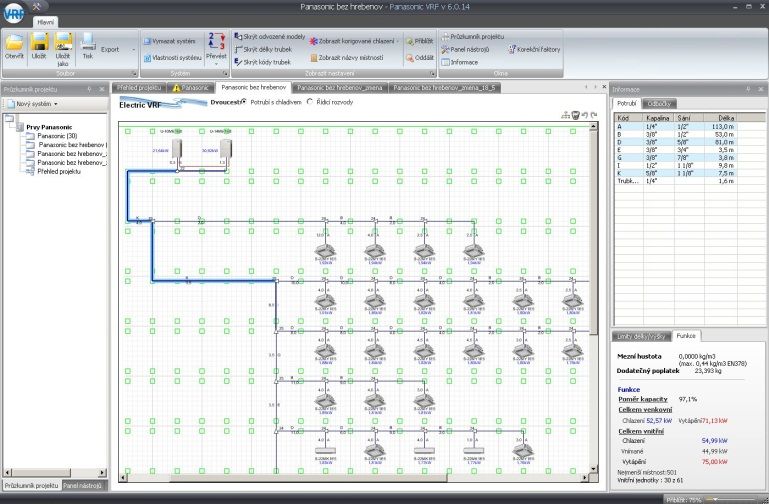769x504 pixels.
Task: Click the Uložit save icon
Action: tap(39, 42)
